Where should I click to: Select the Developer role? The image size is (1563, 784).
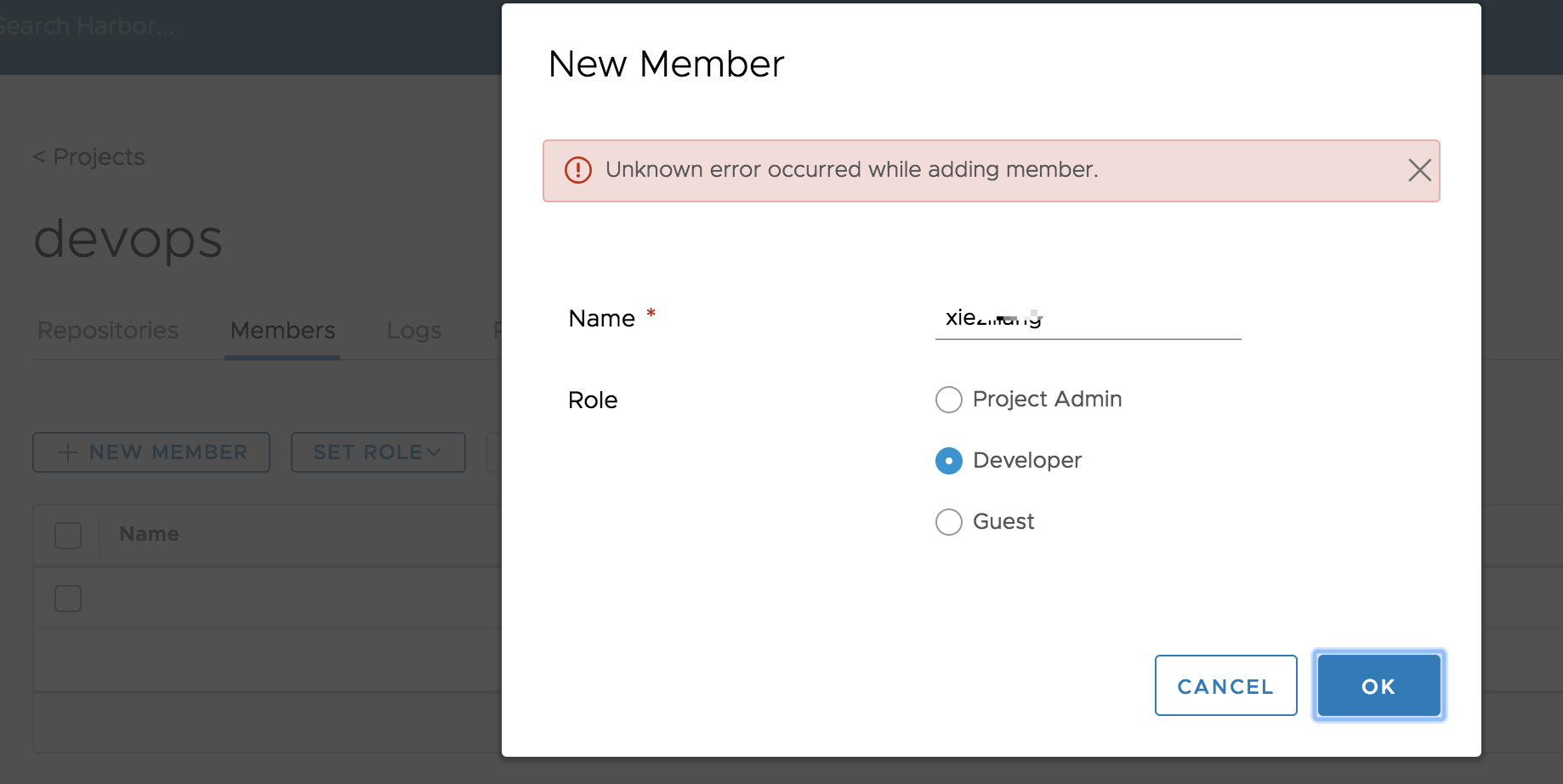pyautogui.click(x=948, y=461)
